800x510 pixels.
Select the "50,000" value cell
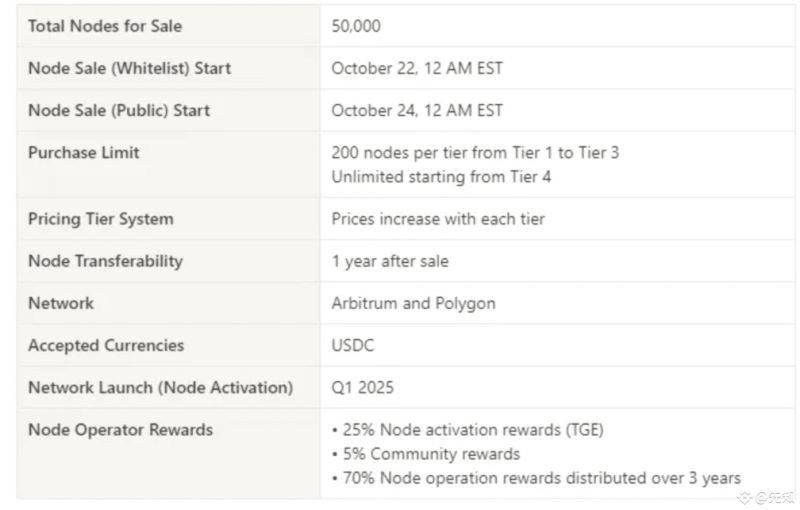(x=356, y=26)
